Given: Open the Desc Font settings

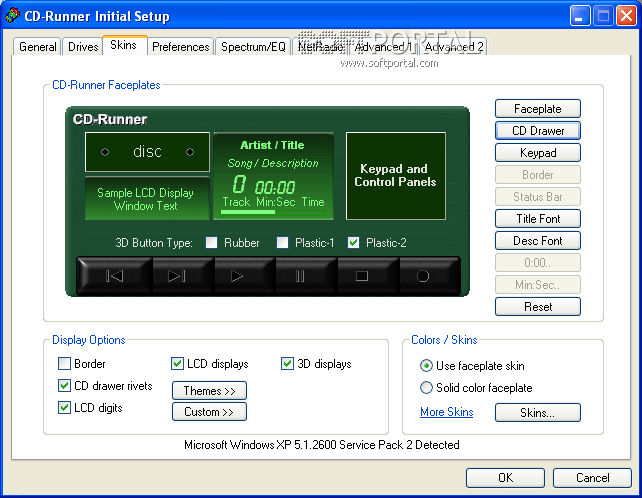Looking at the screenshot, I should click(538, 241).
